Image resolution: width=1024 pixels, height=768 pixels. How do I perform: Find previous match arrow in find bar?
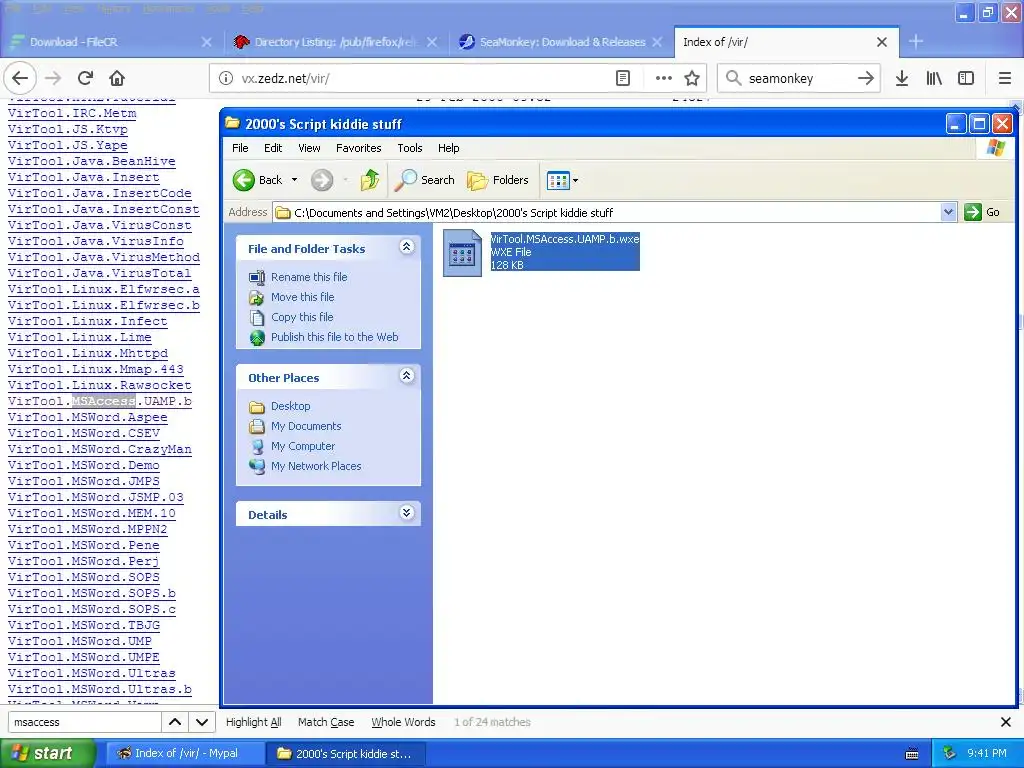(x=175, y=722)
